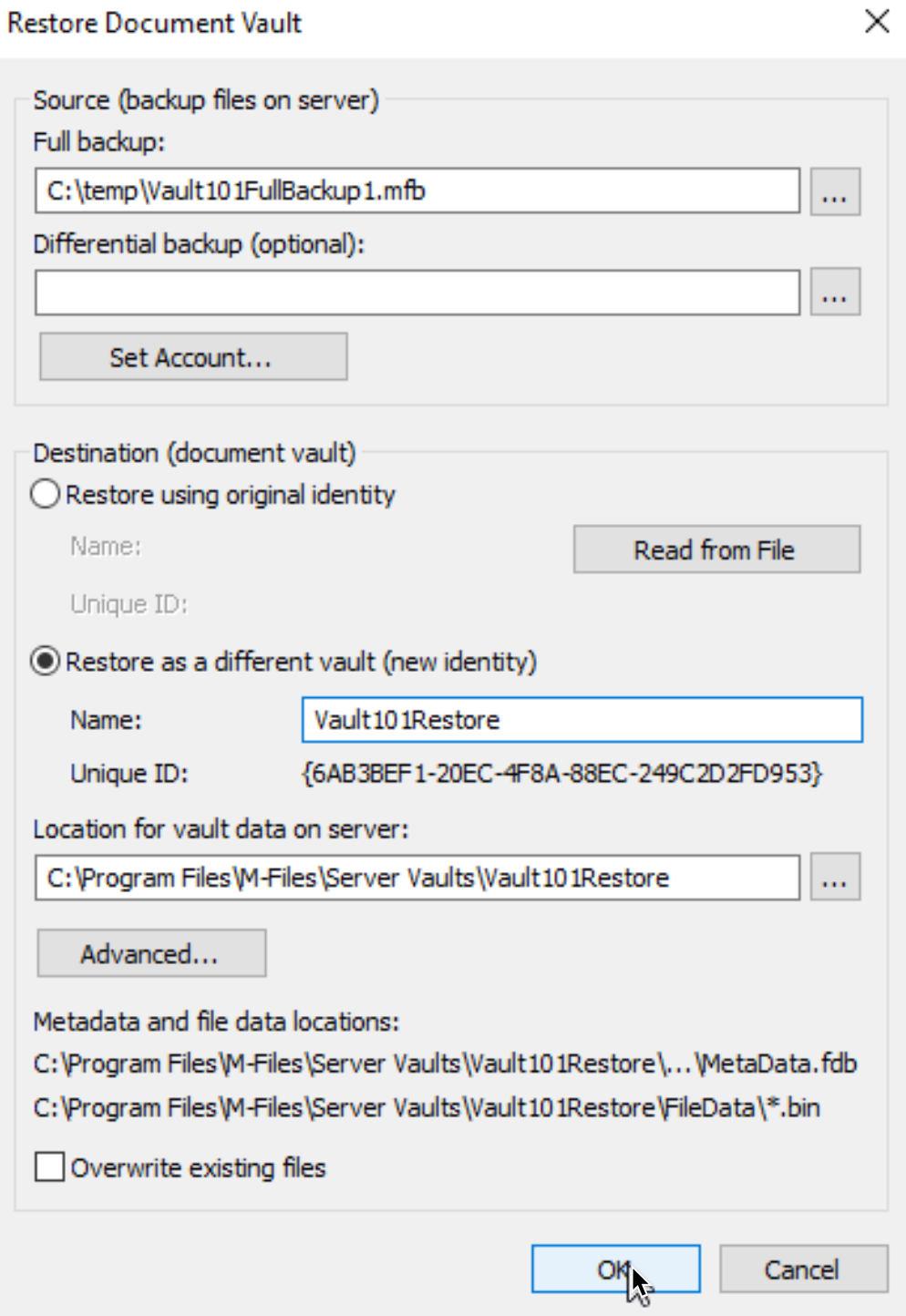Close the Restore Document Vault dialog

point(877,22)
